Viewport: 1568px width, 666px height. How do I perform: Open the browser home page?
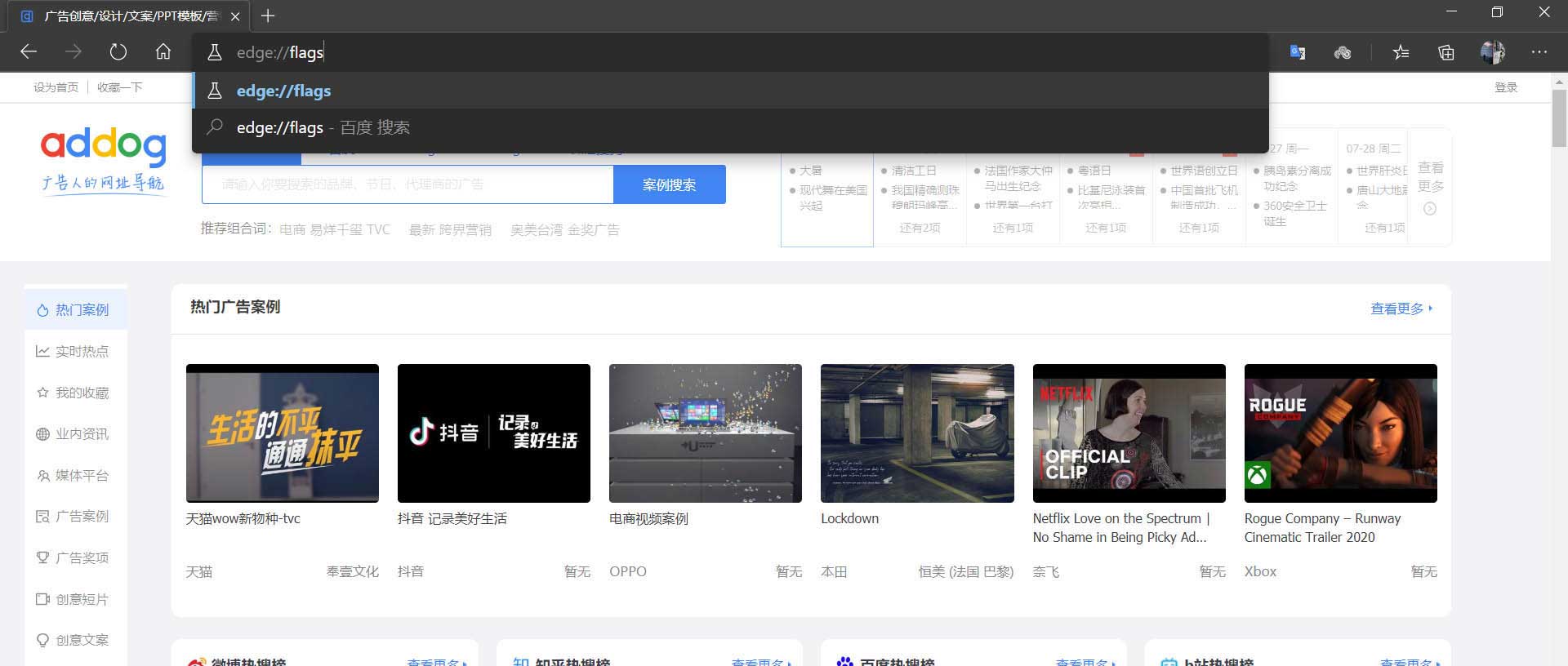[x=163, y=52]
